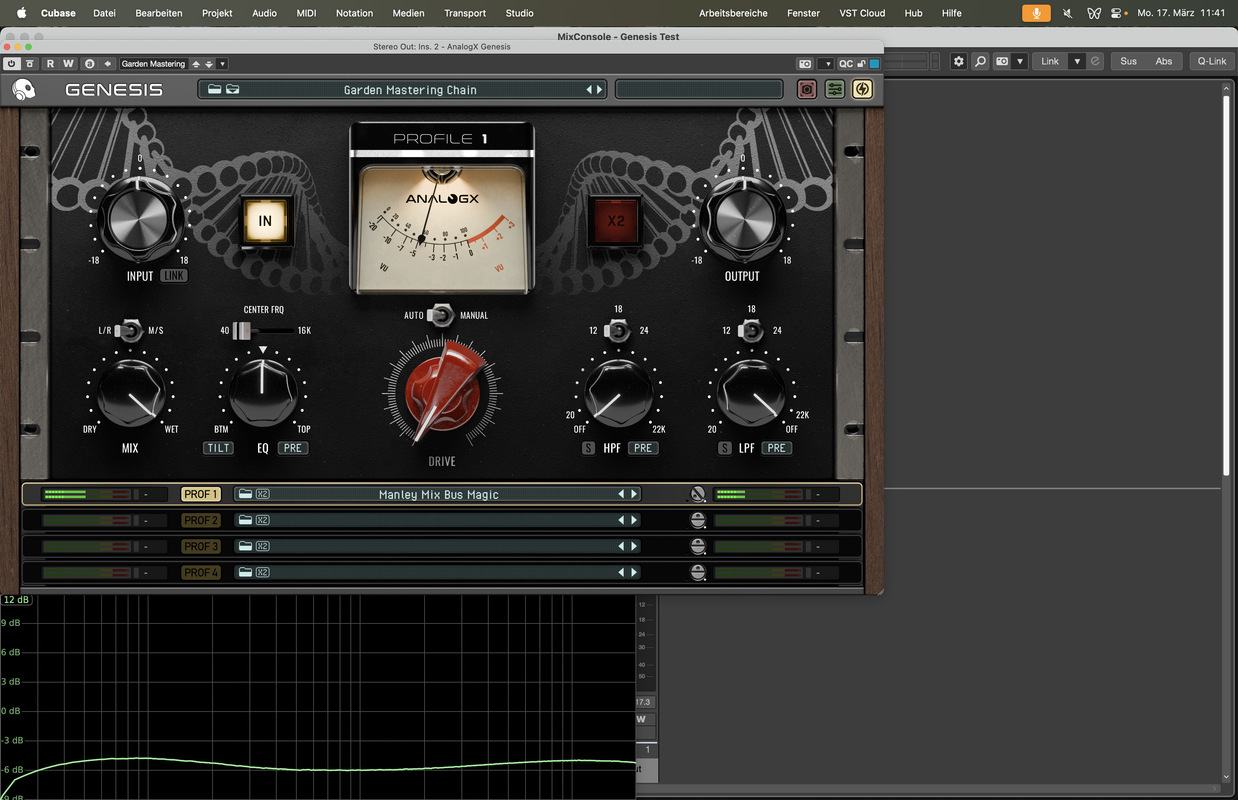The image size is (1238, 800).
Task: Select the PROF 4 button
Action: tap(200, 572)
